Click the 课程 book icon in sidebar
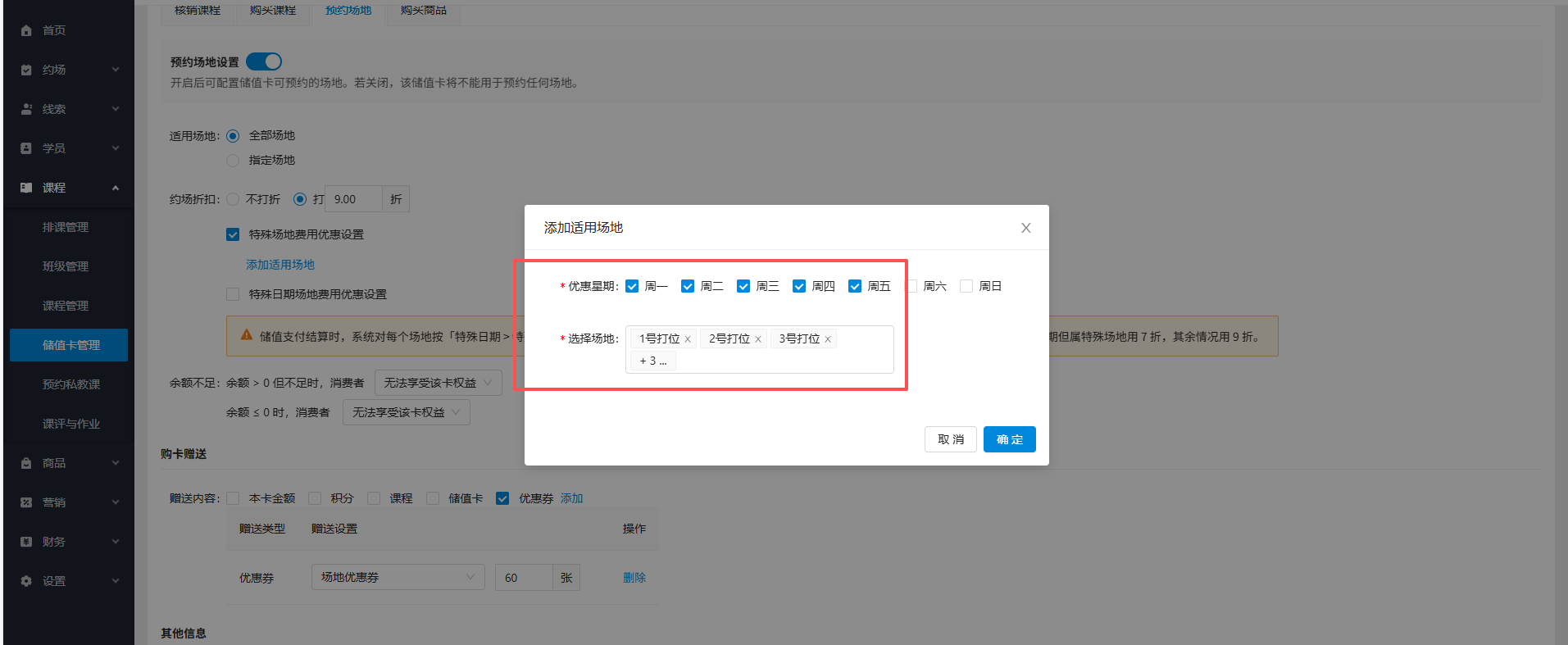The height and width of the screenshot is (645, 1568). click(26, 188)
